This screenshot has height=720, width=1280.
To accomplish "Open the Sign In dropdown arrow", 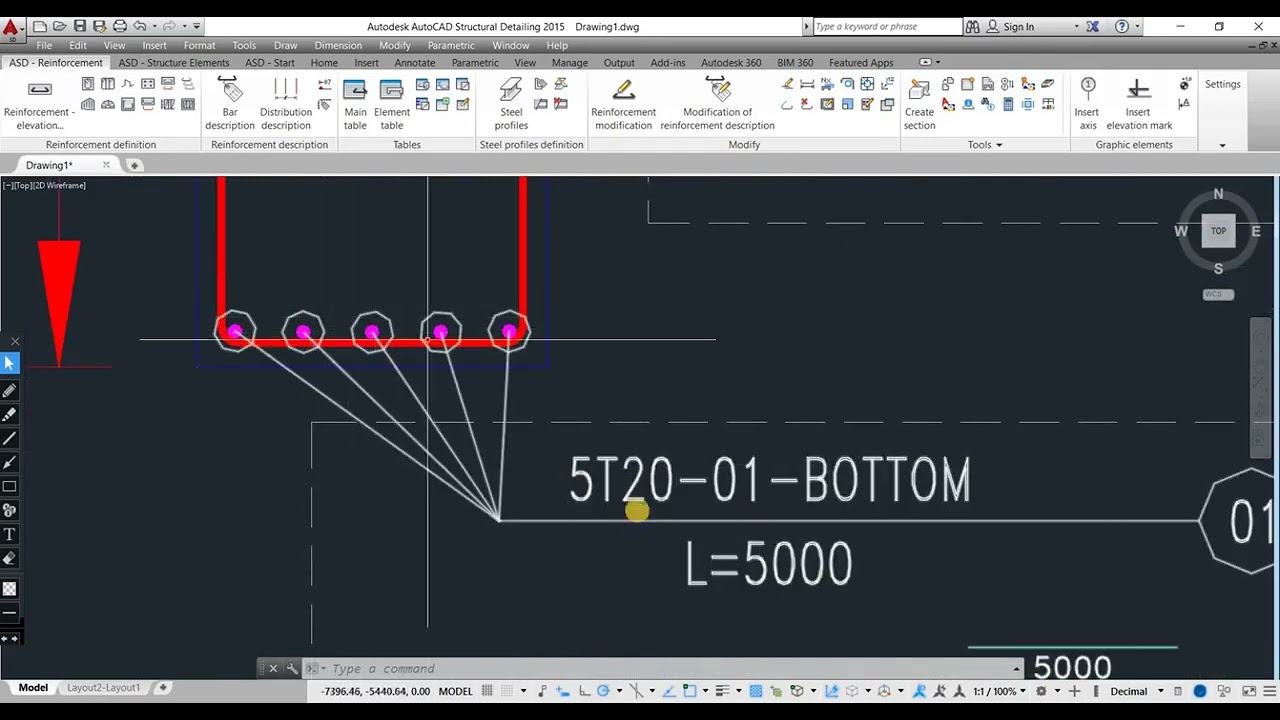I will click(1076, 27).
